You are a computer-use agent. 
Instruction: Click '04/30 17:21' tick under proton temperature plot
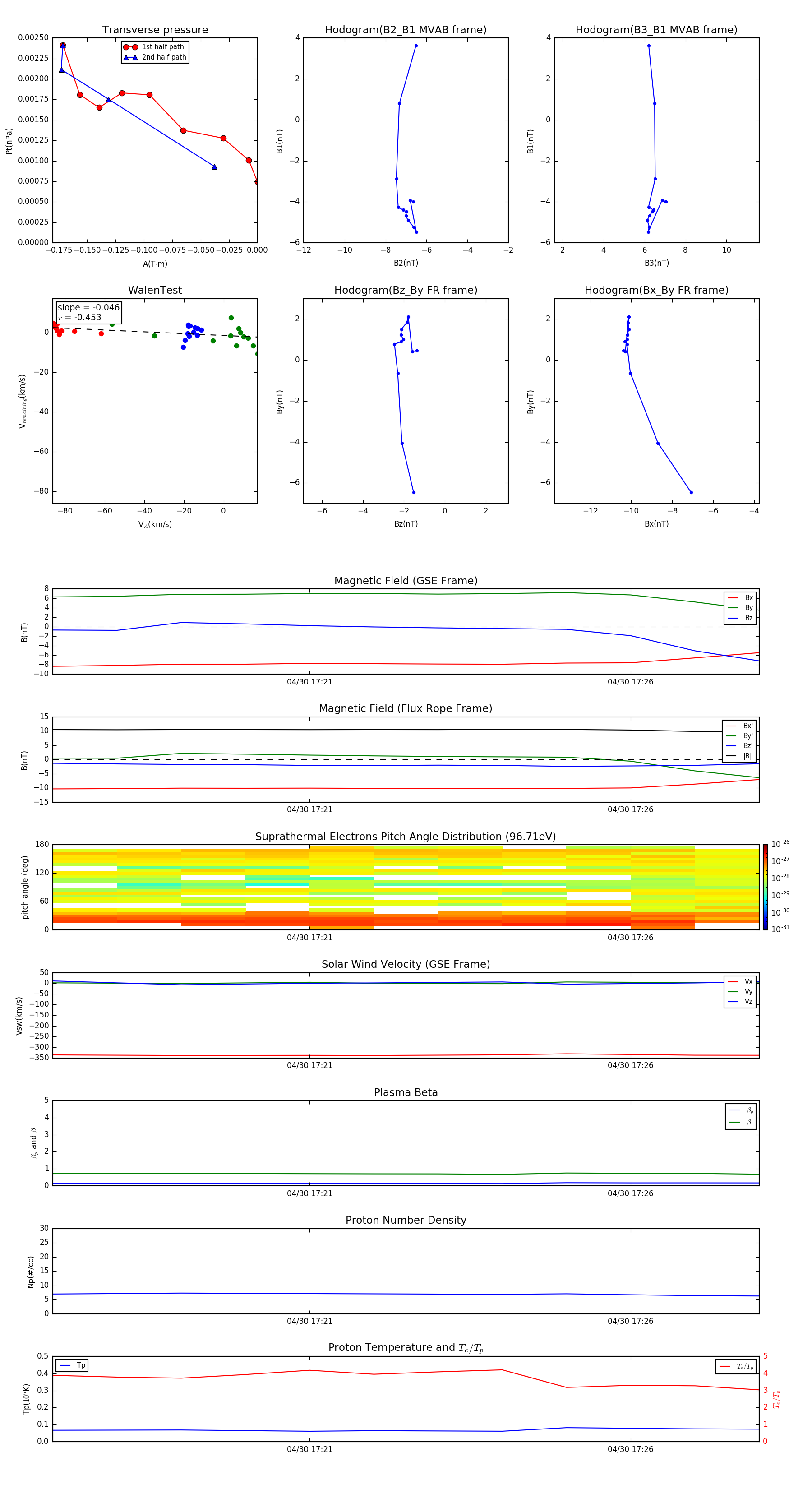[x=310, y=1449]
